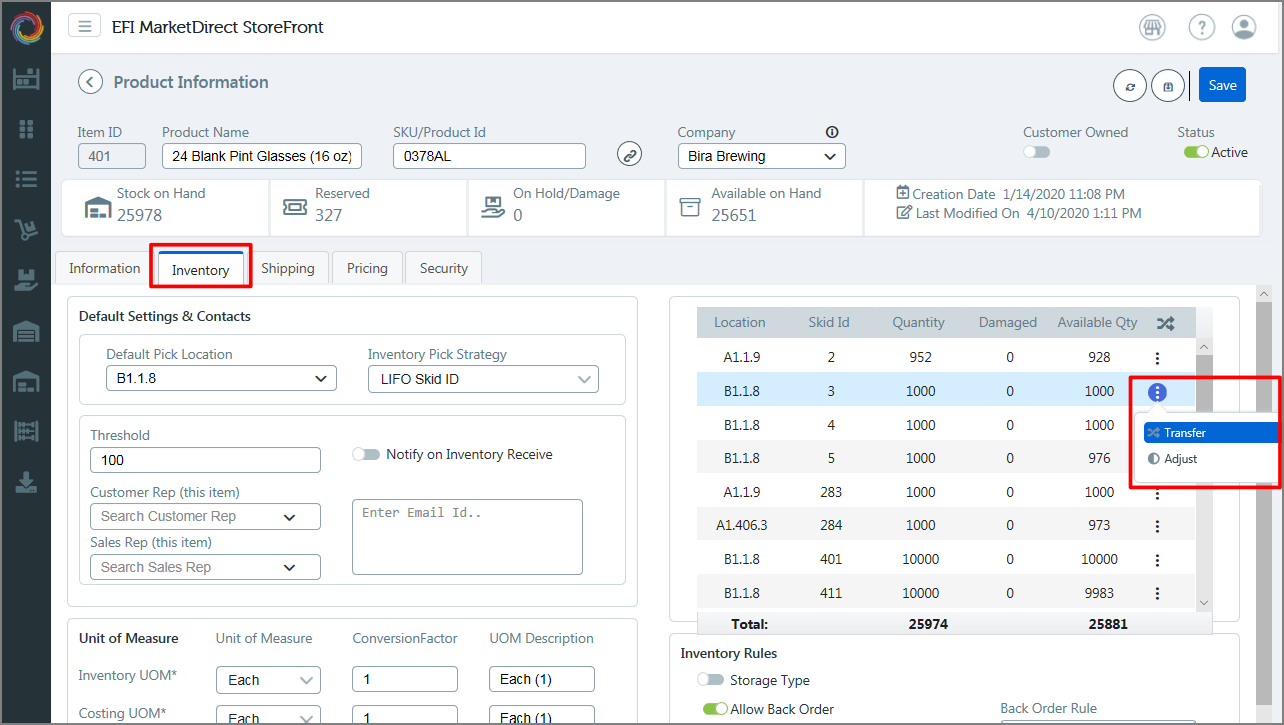Viewport: 1284px width, 725px height.
Task: Open the box-in-hand sidebar icon
Action: point(26,281)
